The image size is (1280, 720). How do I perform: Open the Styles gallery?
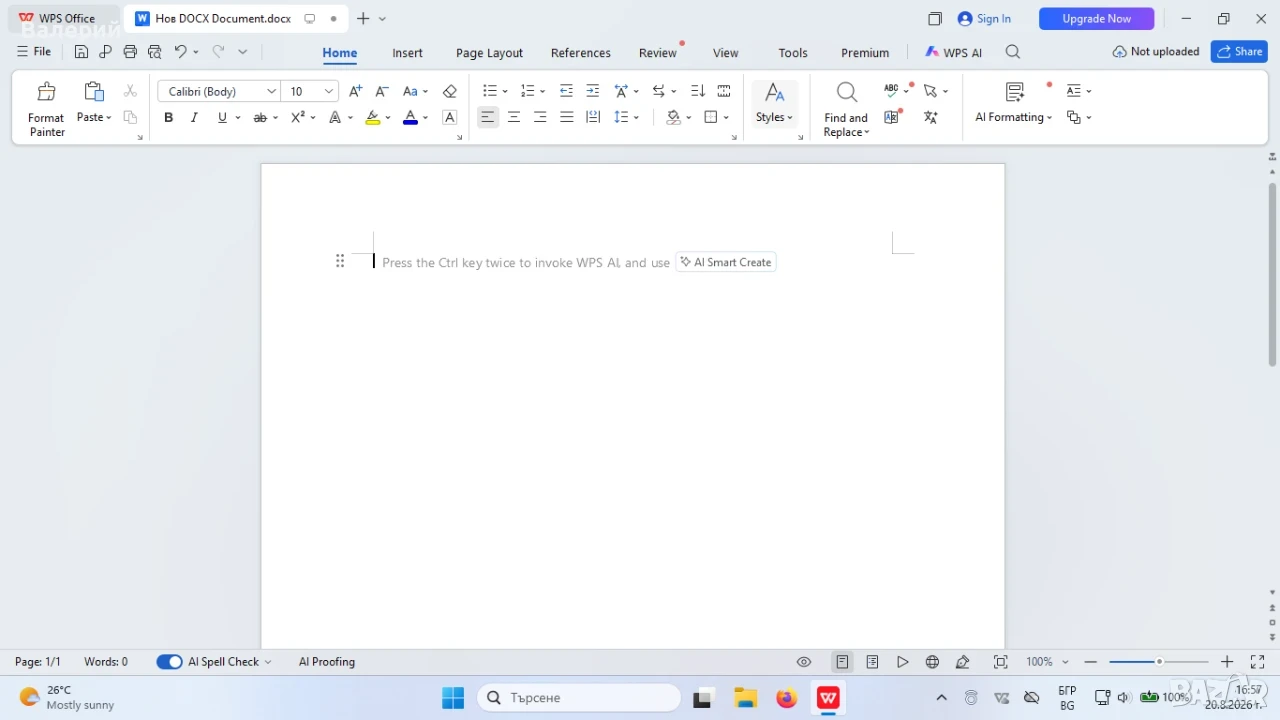(774, 104)
